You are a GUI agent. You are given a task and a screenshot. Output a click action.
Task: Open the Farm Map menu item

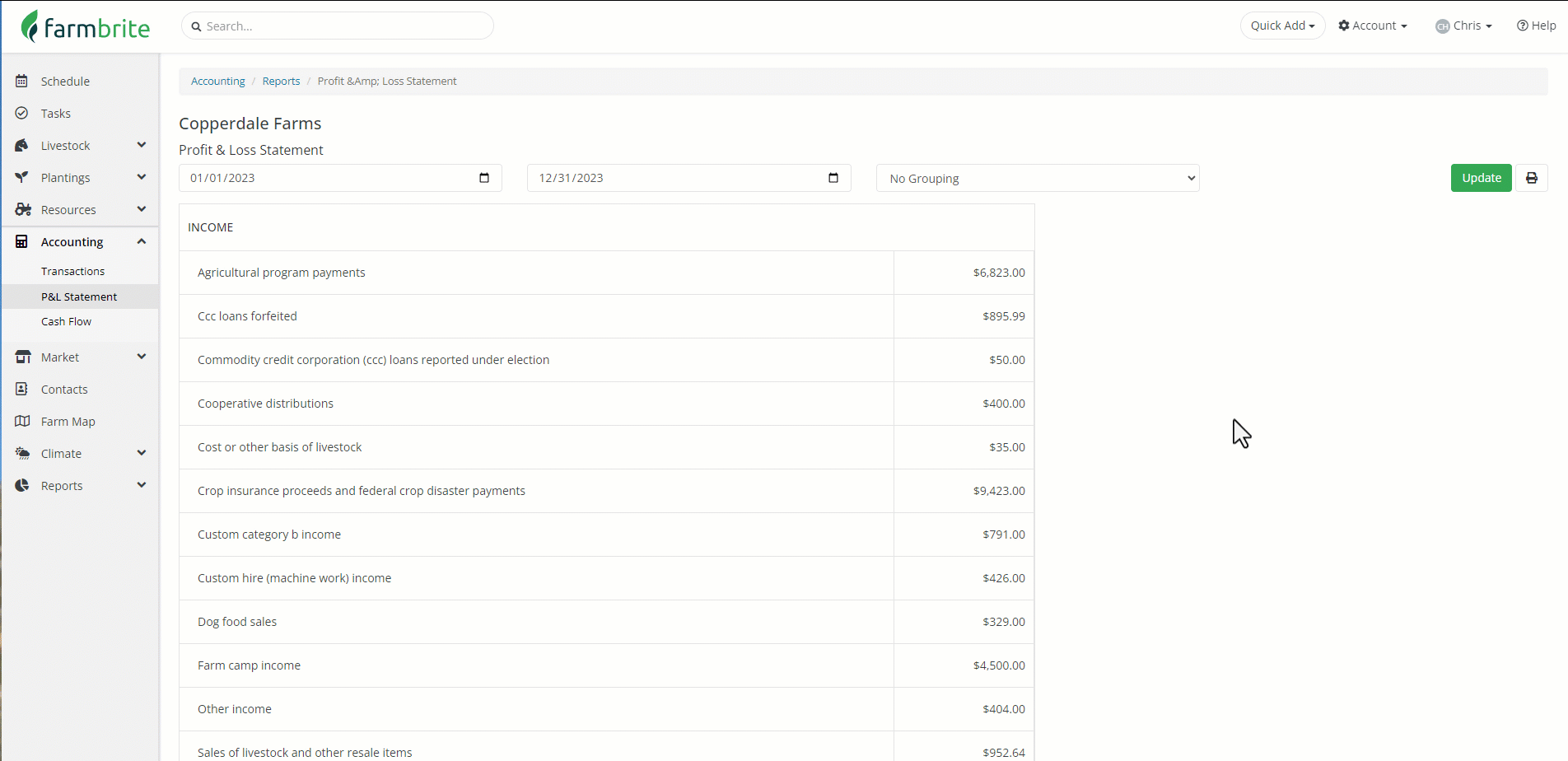(x=68, y=421)
